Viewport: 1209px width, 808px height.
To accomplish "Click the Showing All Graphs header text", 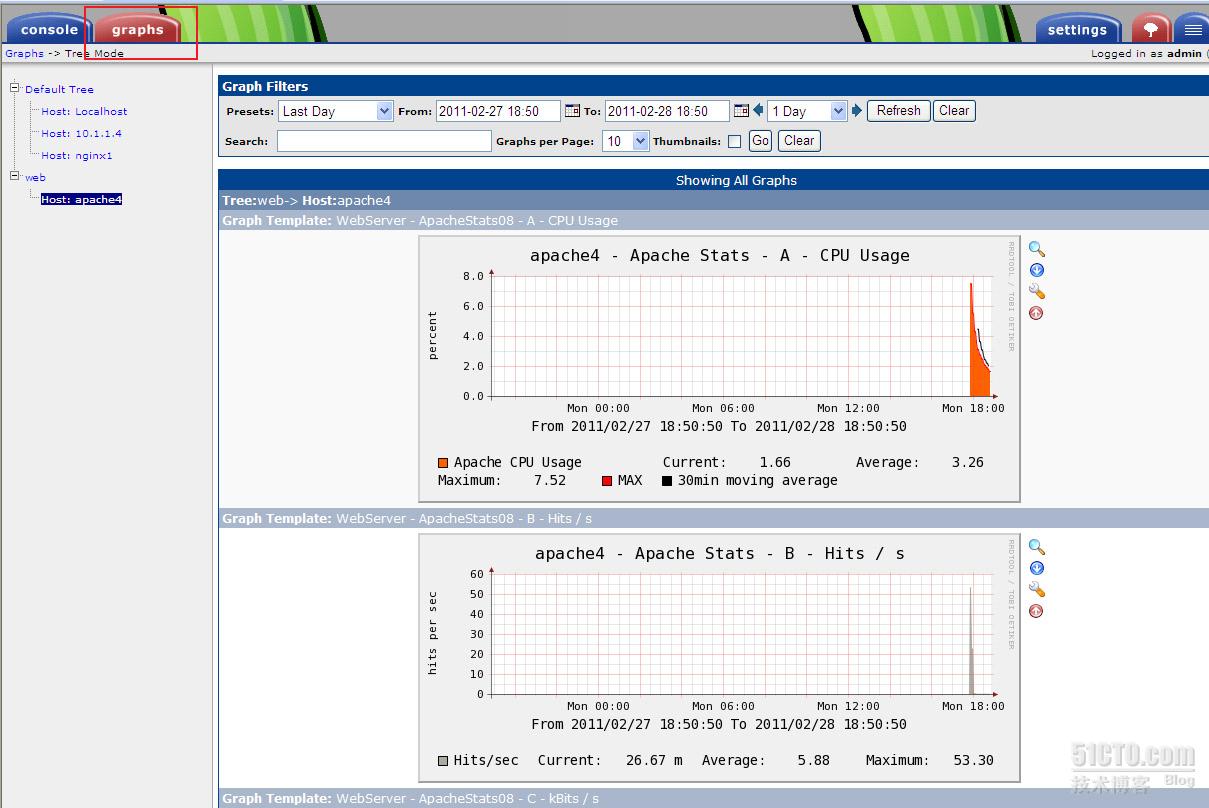I will tap(736, 180).
